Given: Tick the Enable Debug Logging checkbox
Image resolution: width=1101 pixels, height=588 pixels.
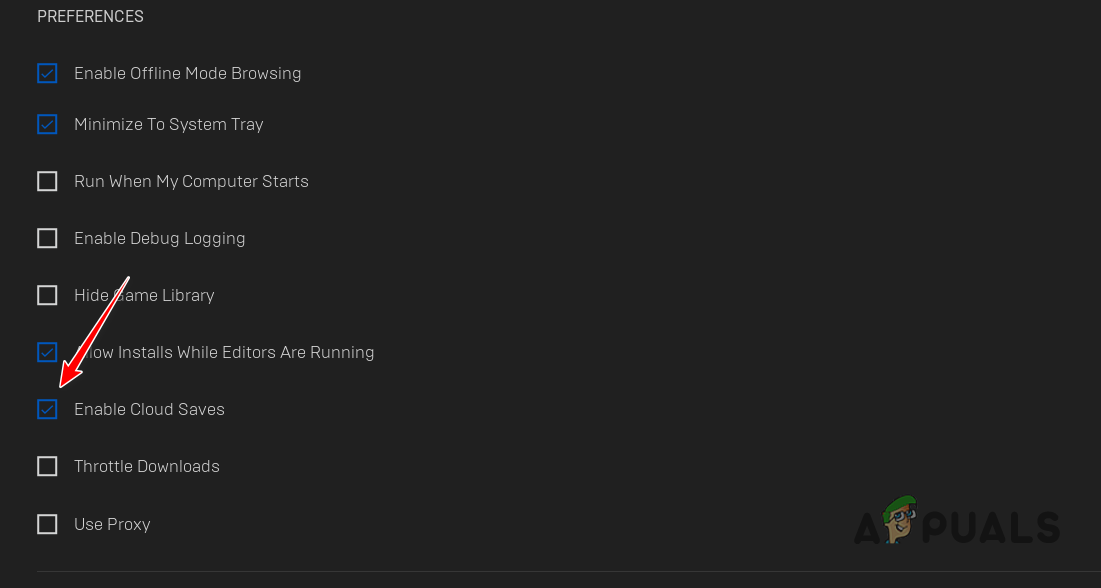Looking at the screenshot, I should 47,238.
